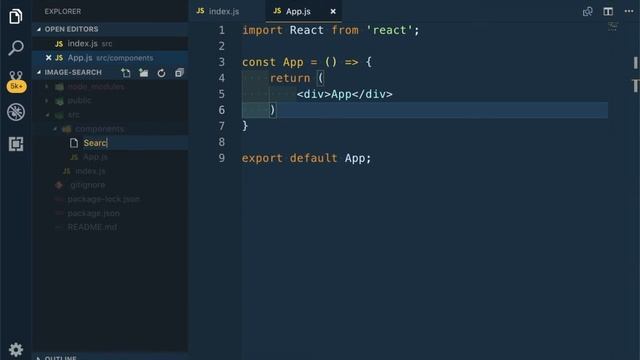
Task: Open the Search view in activity bar
Action: pyautogui.click(x=16, y=48)
